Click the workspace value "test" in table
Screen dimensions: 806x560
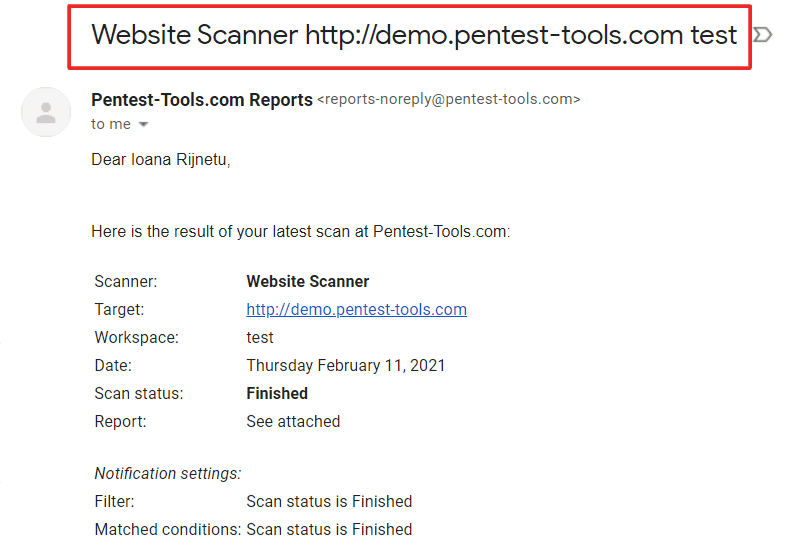tap(260, 337)
